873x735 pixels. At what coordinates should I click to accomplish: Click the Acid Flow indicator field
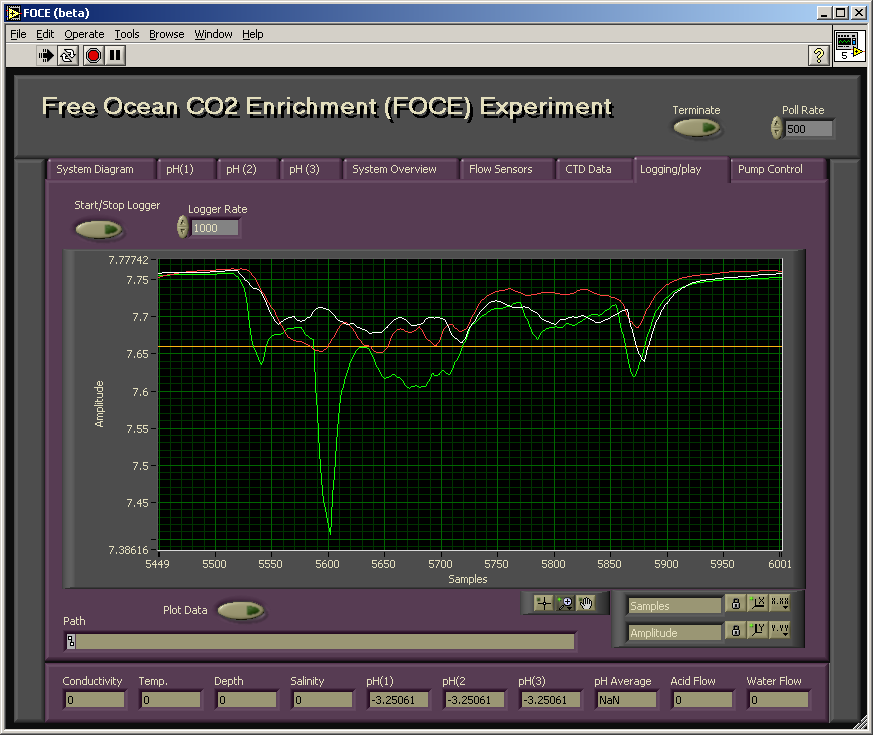click(x=703, y=700)
